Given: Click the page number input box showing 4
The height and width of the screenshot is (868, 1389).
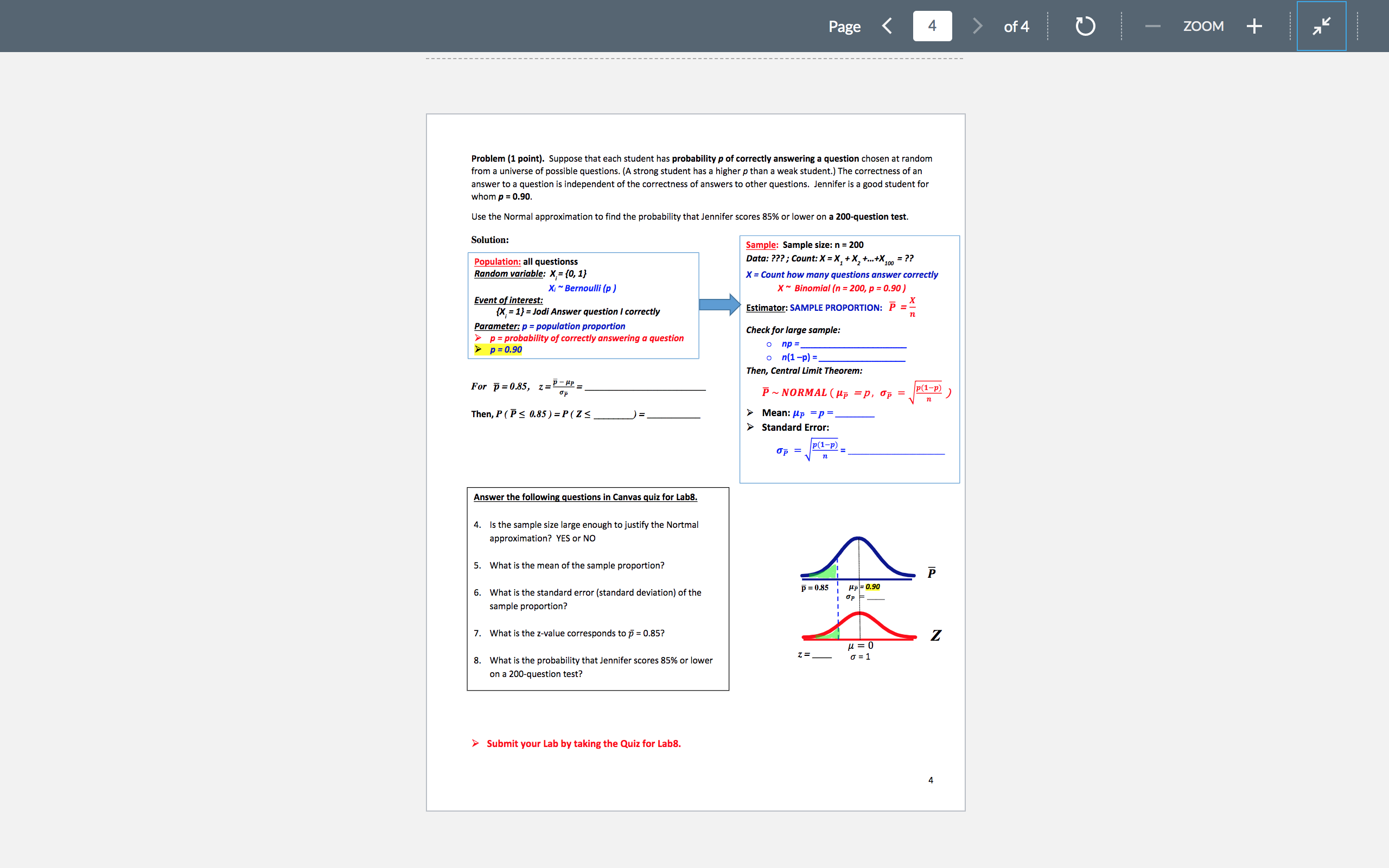Looking at the screenshot, I should [x=933, y=26].
